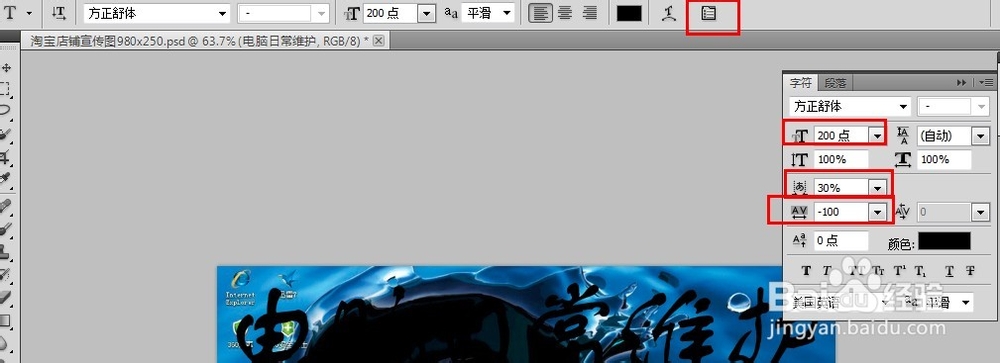Toggle strikethrough style
Viewport: 1000px width, 363px height.
click(970, 271)
